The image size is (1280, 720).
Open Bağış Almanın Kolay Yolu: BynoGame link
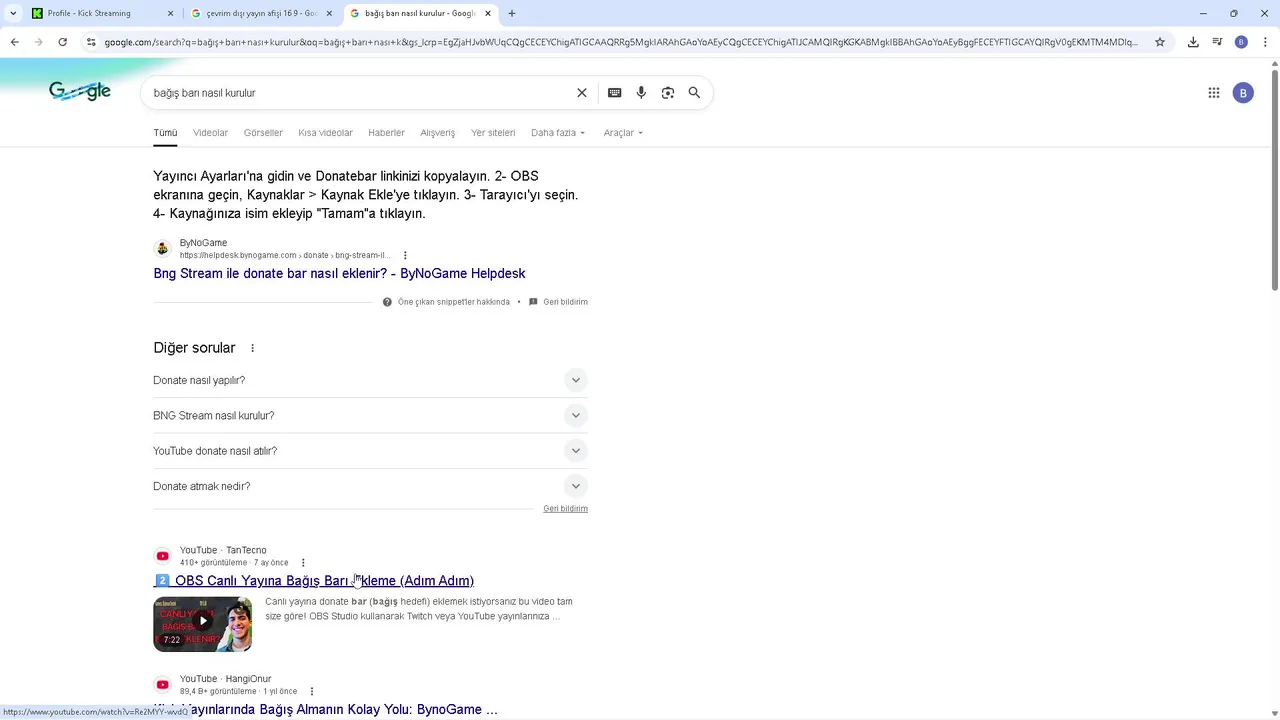coord(325,709)
